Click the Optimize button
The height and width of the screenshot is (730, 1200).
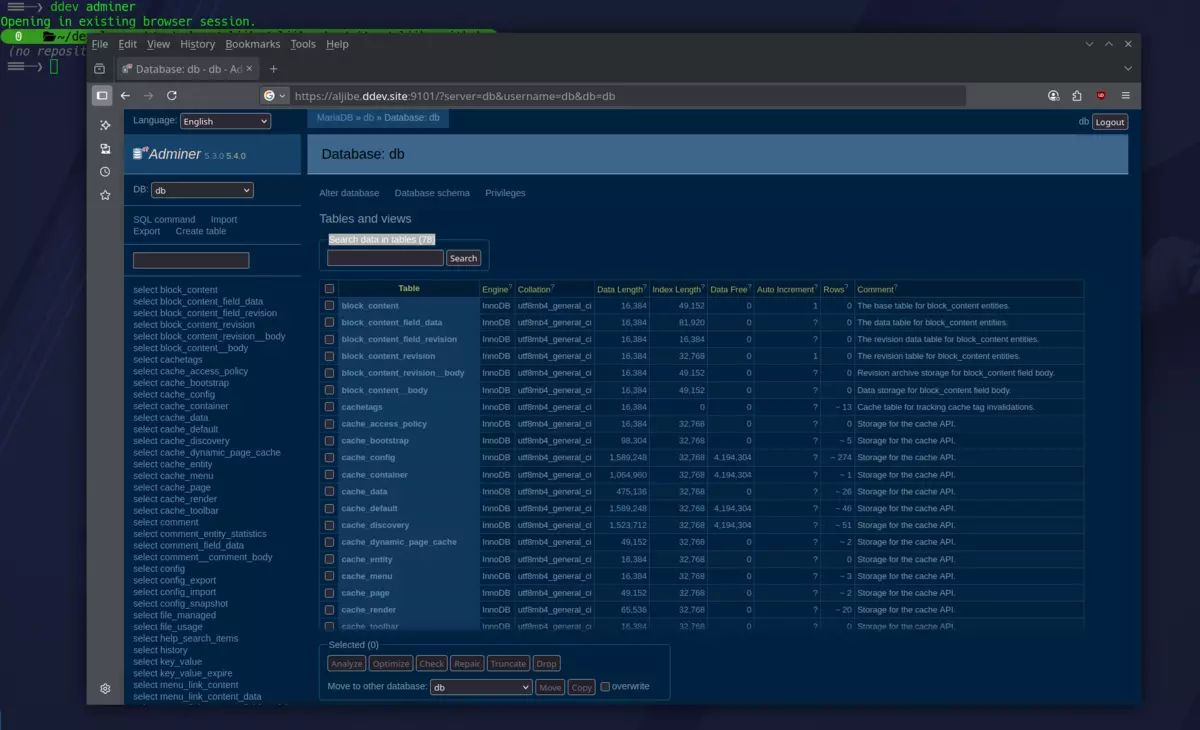click(x=391, y=663)
